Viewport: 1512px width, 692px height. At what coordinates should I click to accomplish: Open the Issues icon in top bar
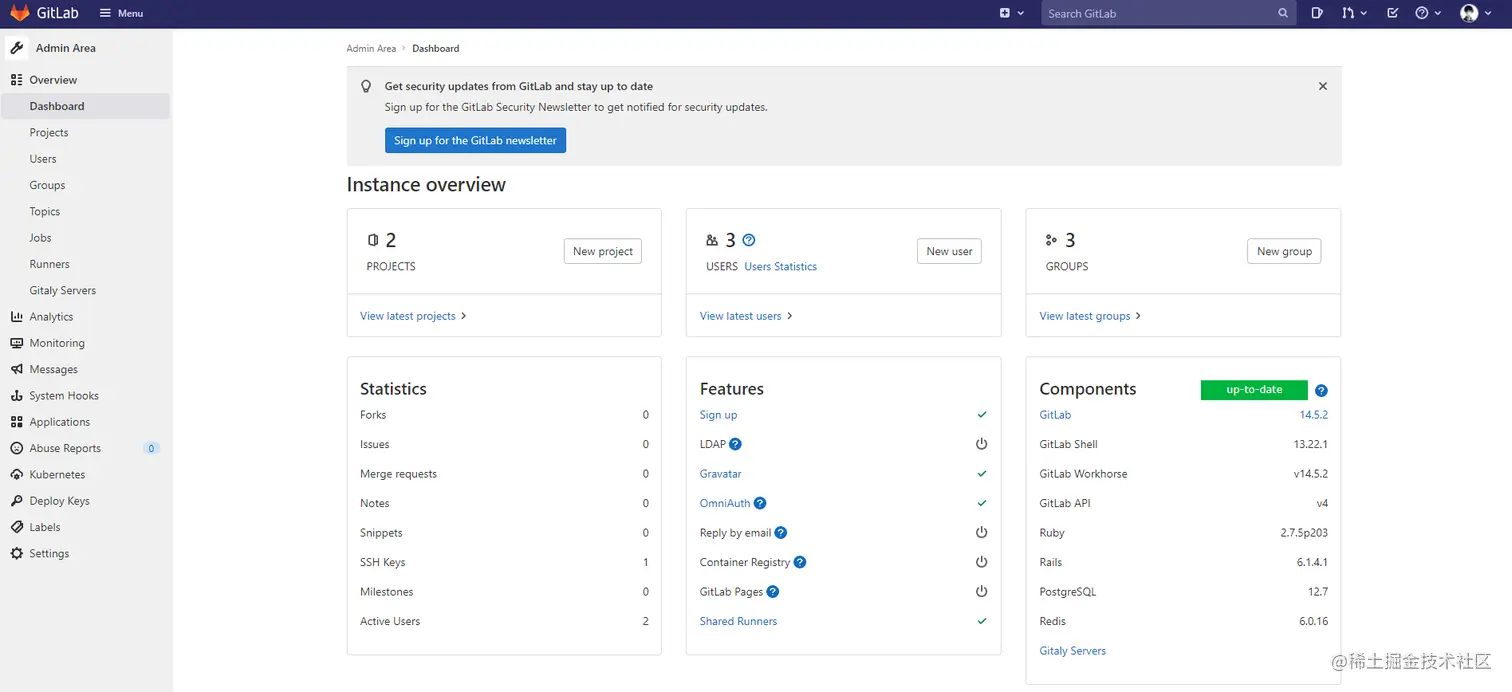[x=1317, y=13]
